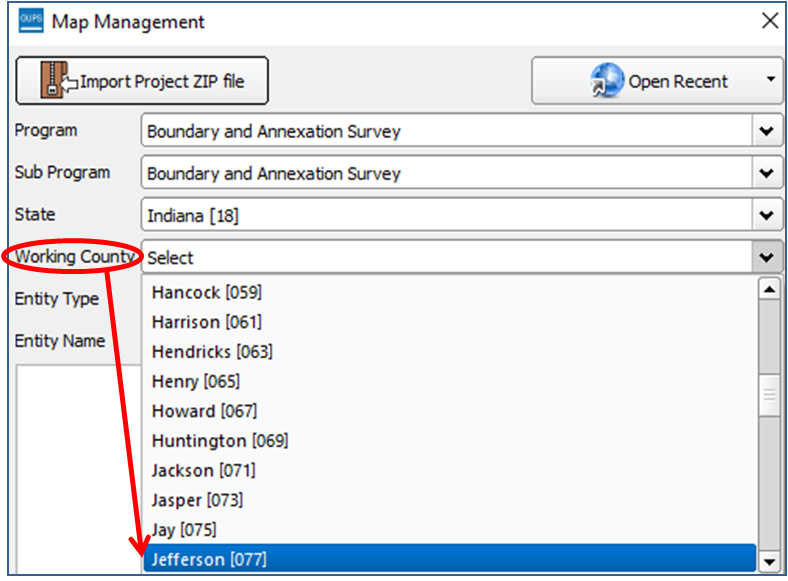Click the county list scroll up arrow
The image size is (788, 581).
pos(769,289)
